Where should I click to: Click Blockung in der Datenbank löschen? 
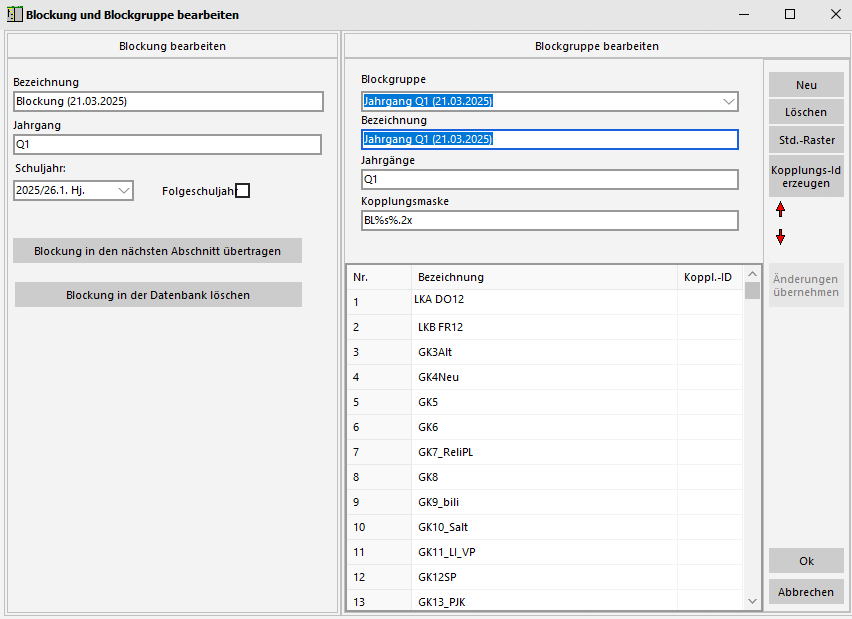(157, 295)
